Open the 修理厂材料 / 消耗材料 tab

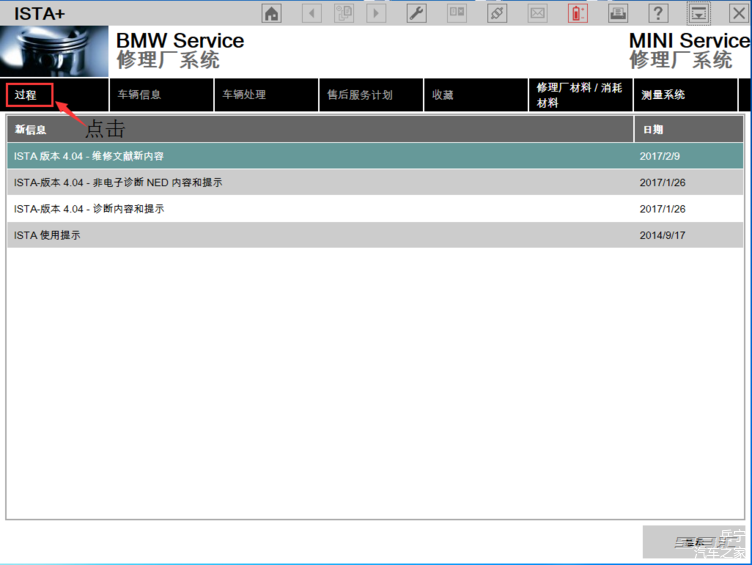point(581,95)
